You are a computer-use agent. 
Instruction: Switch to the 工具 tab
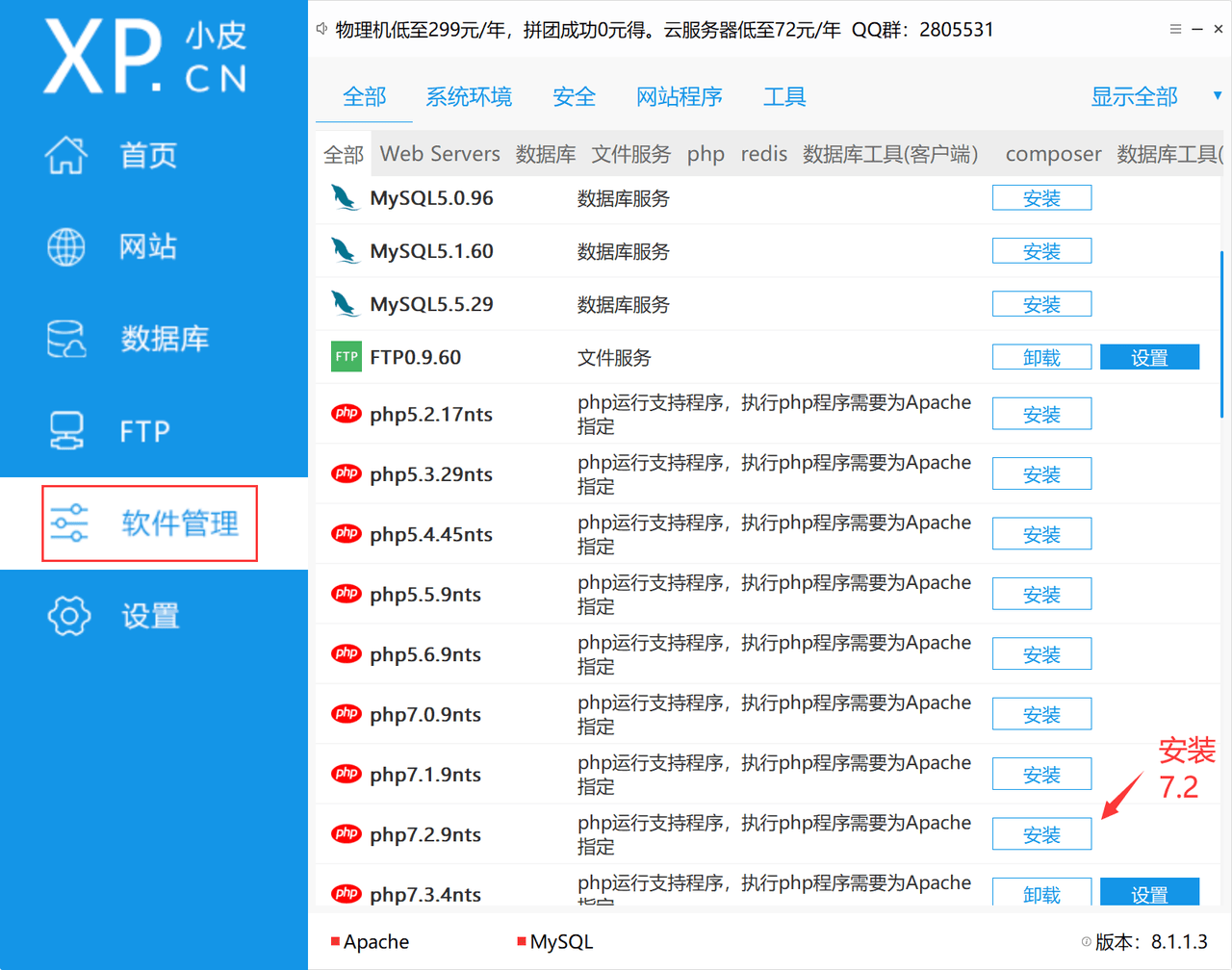click(784, 96)
